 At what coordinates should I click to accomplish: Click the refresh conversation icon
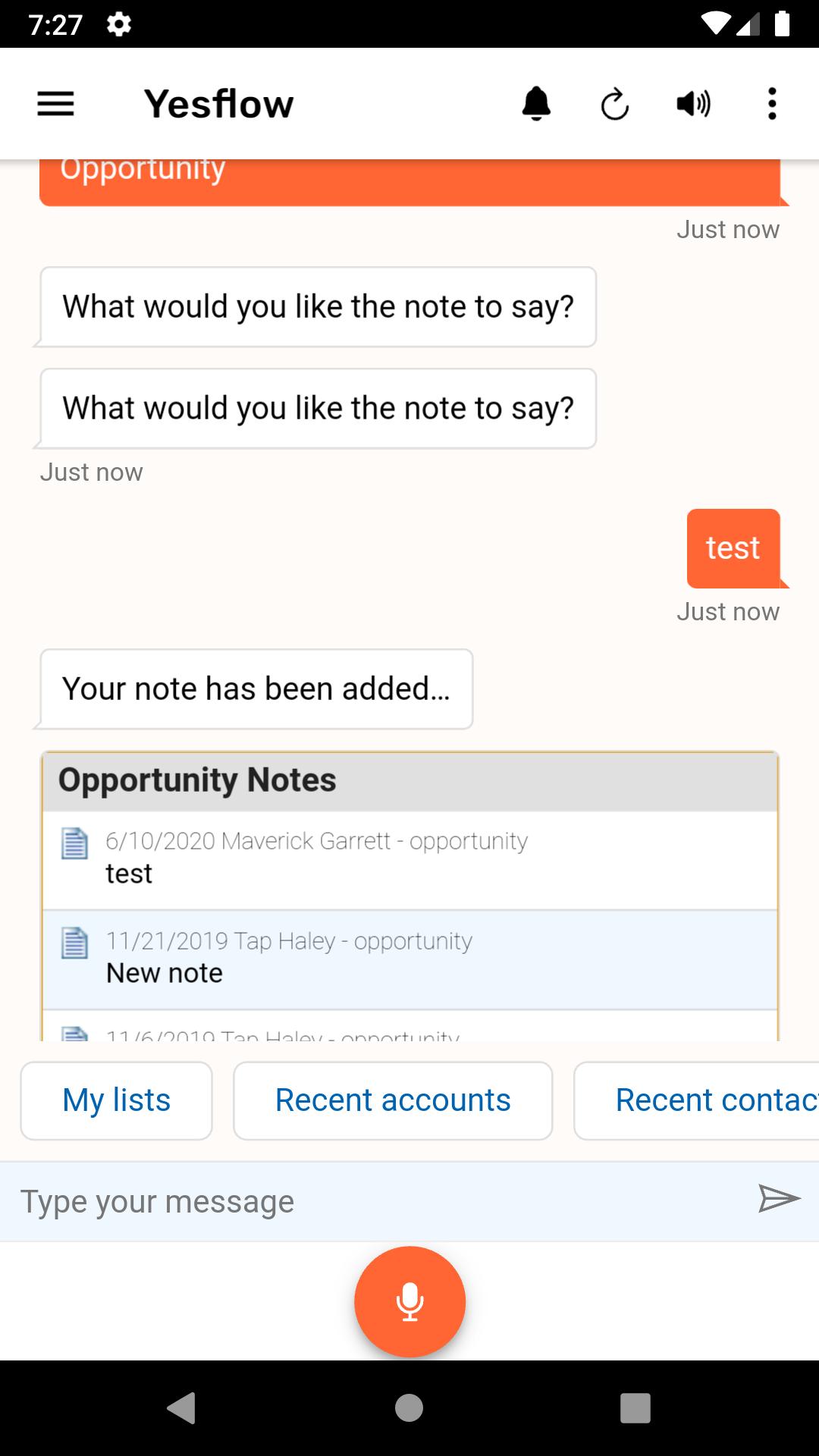coord(615,104)
